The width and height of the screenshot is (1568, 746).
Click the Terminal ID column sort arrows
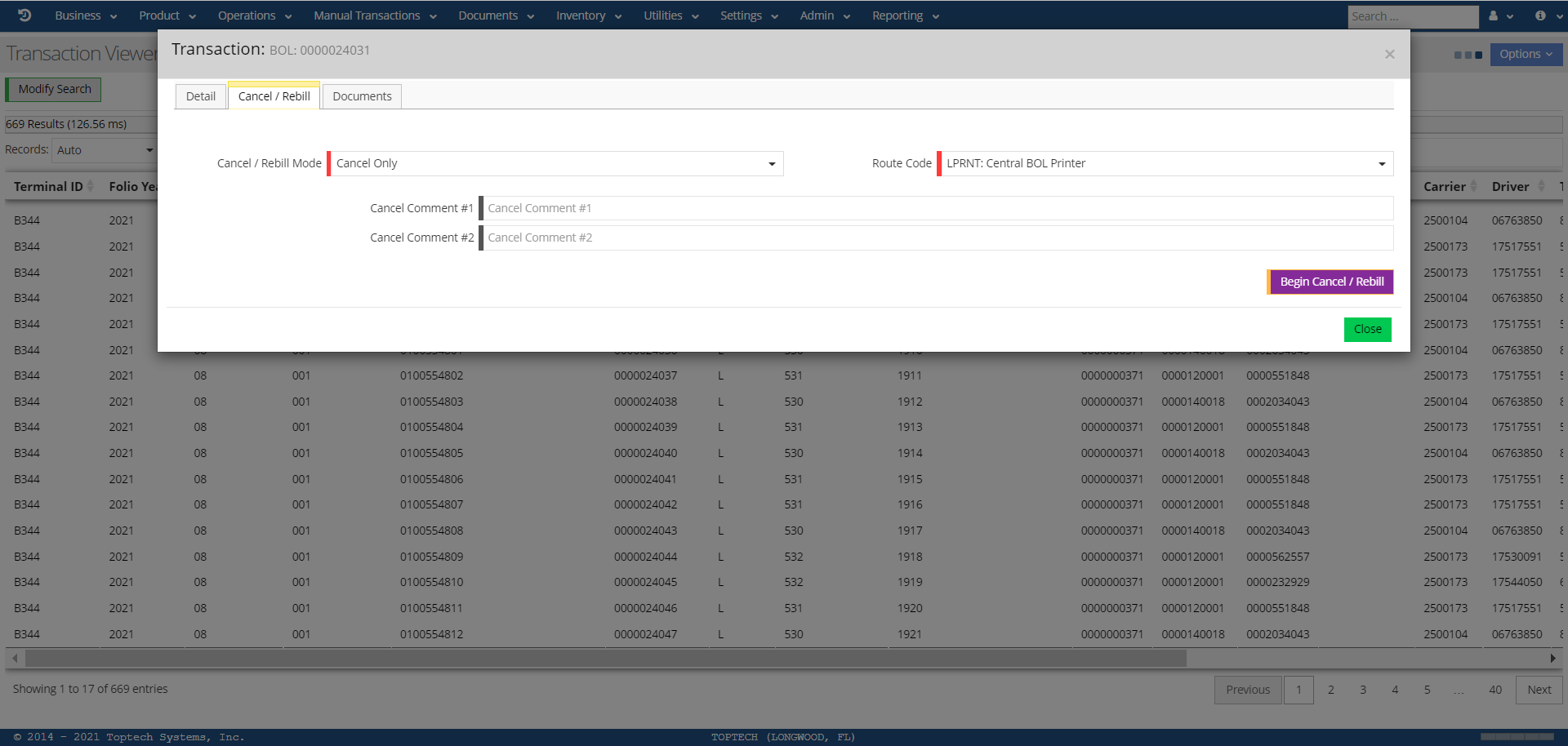91,187
